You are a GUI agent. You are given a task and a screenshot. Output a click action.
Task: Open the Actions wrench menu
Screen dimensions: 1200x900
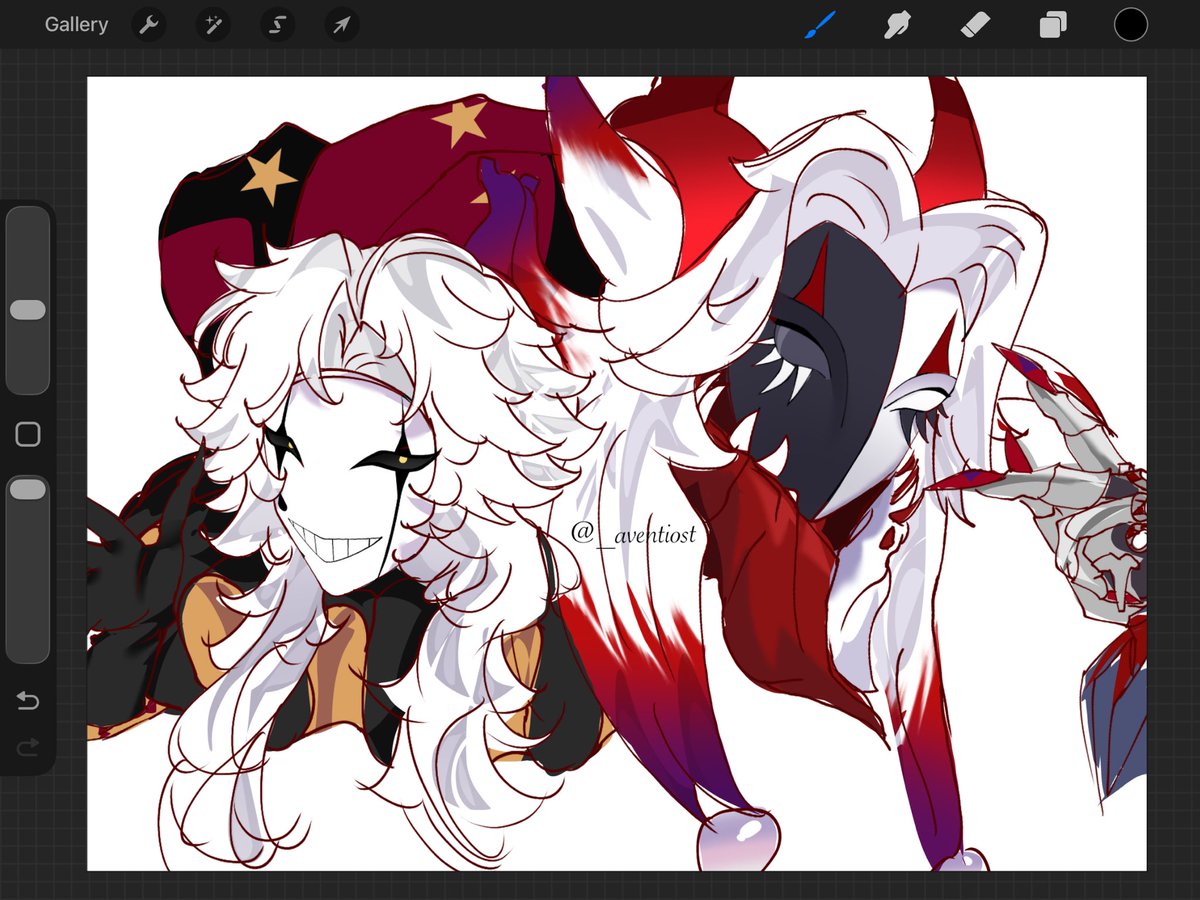[x=149, y=25]
